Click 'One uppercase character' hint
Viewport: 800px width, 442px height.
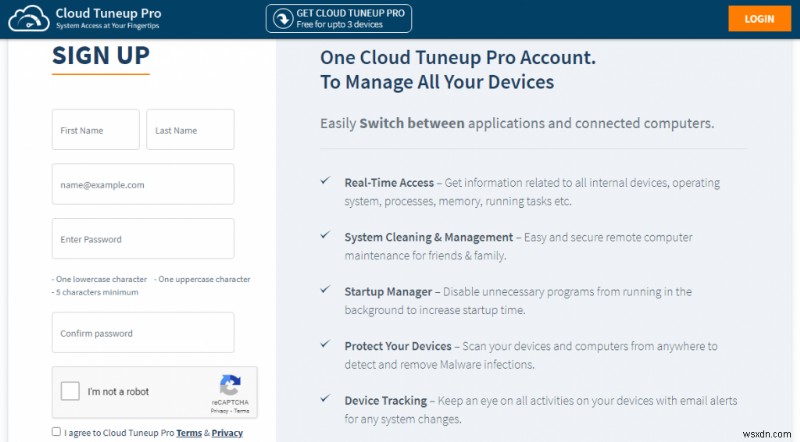tap(202, 279)
